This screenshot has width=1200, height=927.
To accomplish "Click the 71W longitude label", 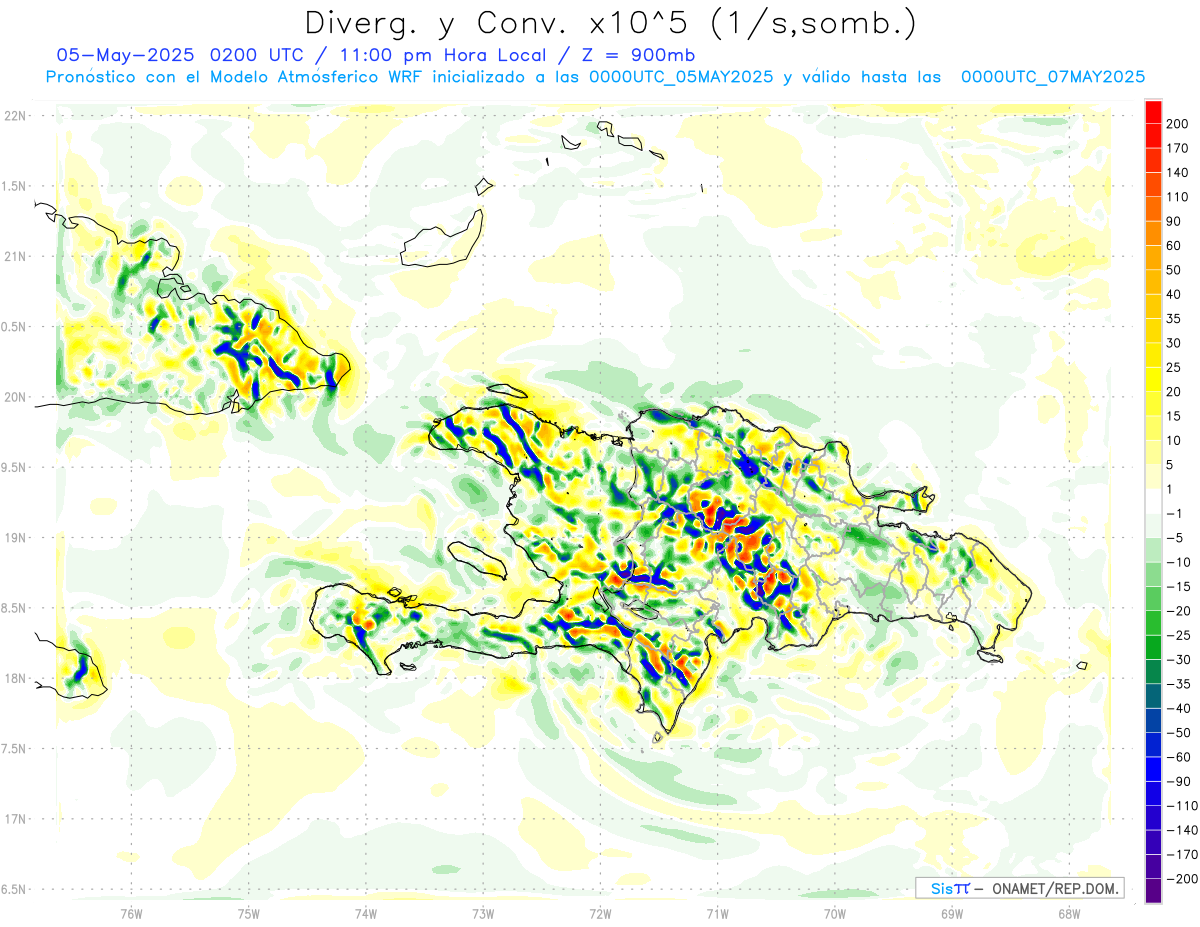I will coord(717,914).
